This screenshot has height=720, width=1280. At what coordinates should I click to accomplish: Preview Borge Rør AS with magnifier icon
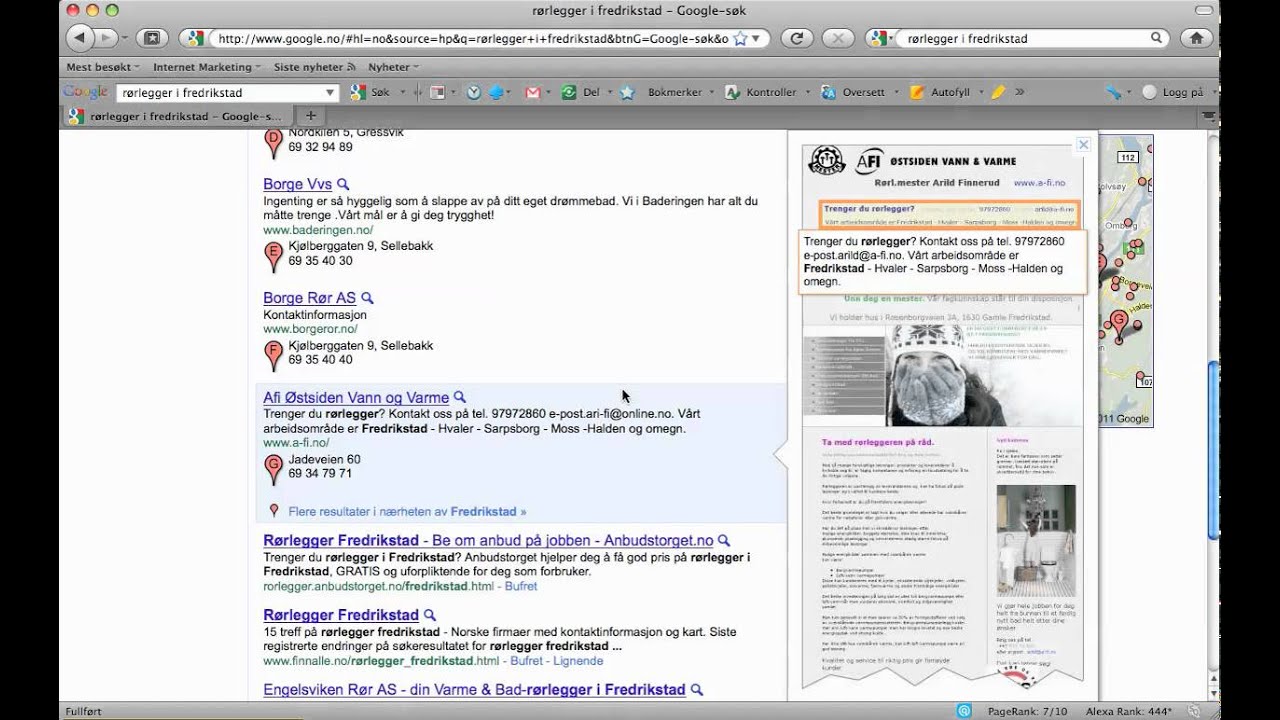point(367,298)
